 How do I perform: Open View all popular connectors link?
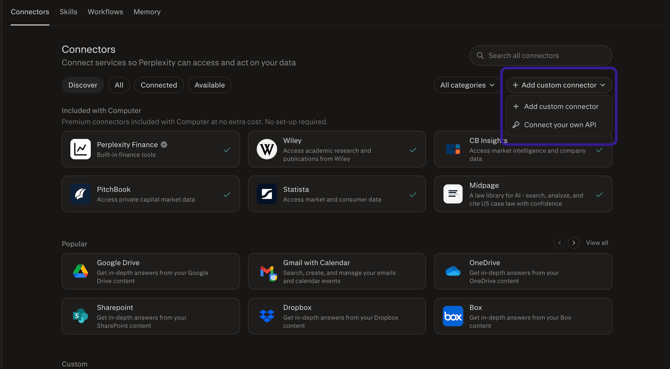pos(597,243)
